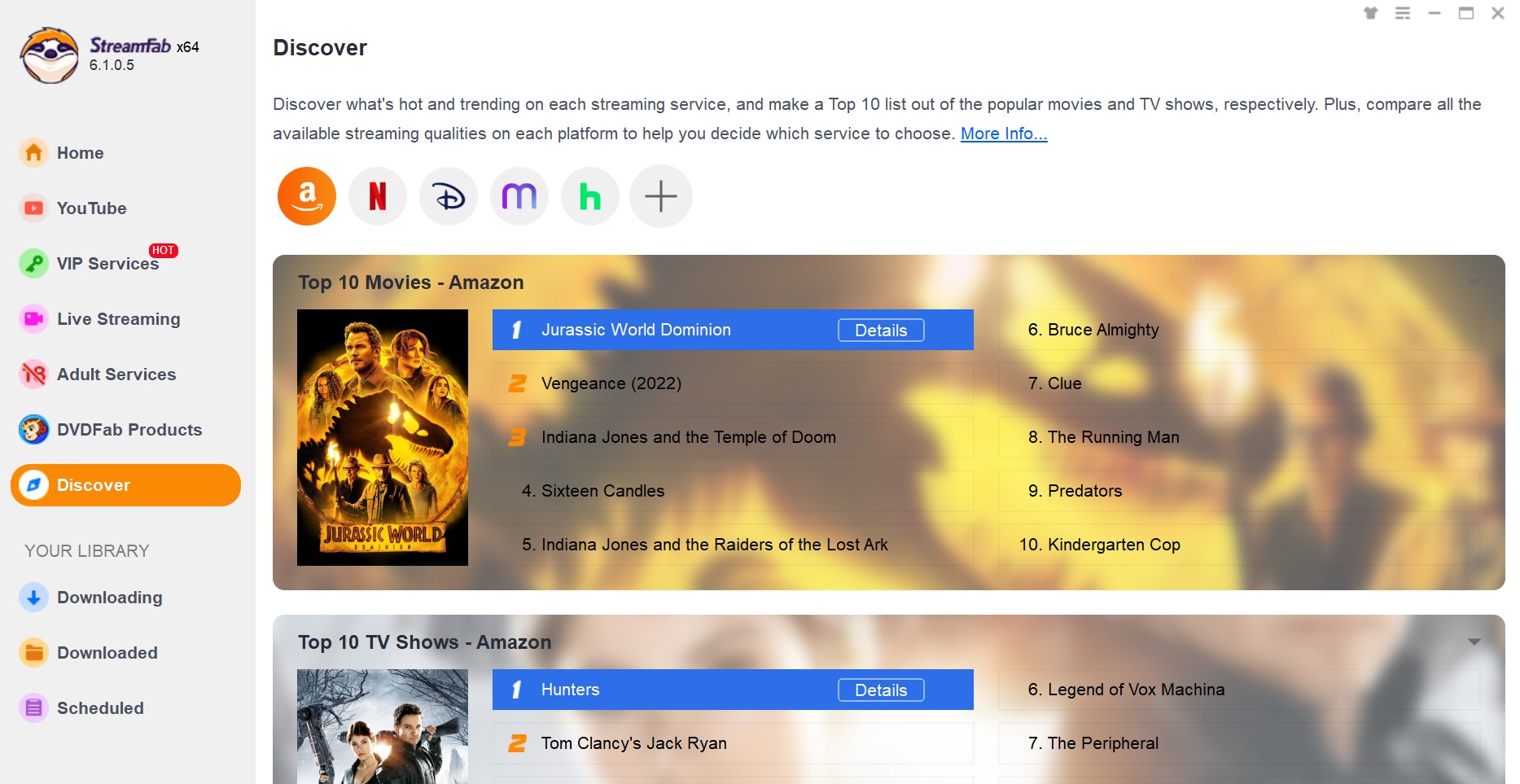Click the Downloaded folder icon
The image size is (1520, 784).
33,653
